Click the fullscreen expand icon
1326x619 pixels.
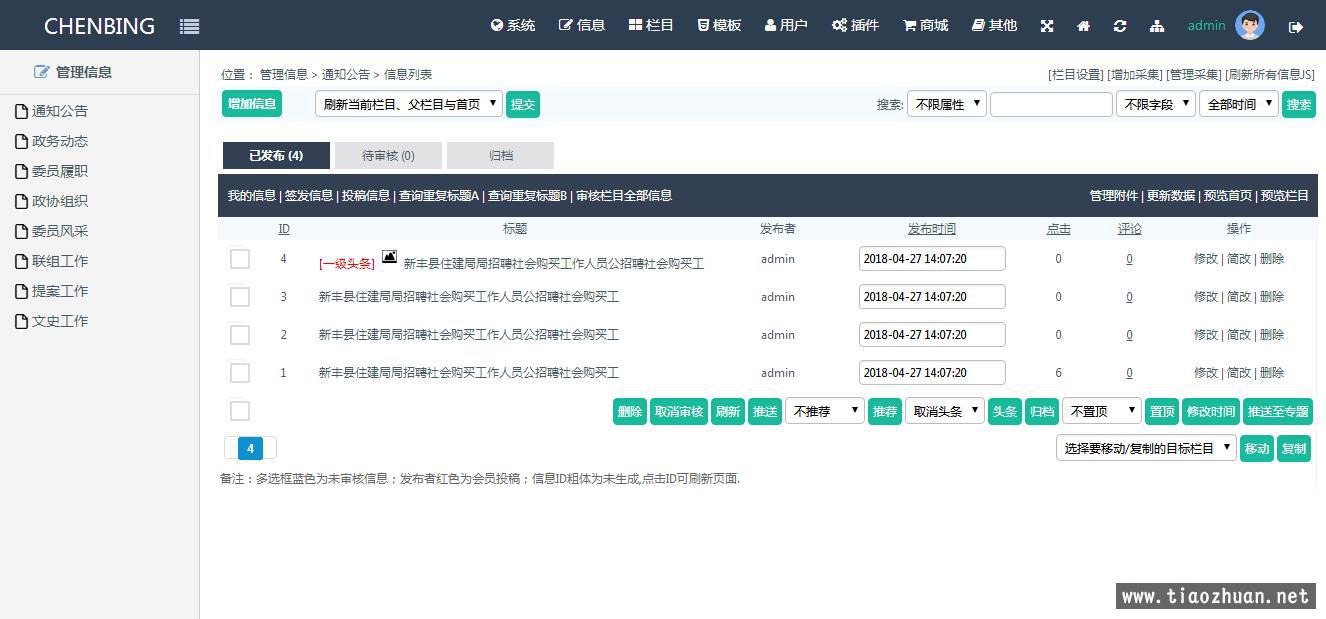coord(1047,26)
